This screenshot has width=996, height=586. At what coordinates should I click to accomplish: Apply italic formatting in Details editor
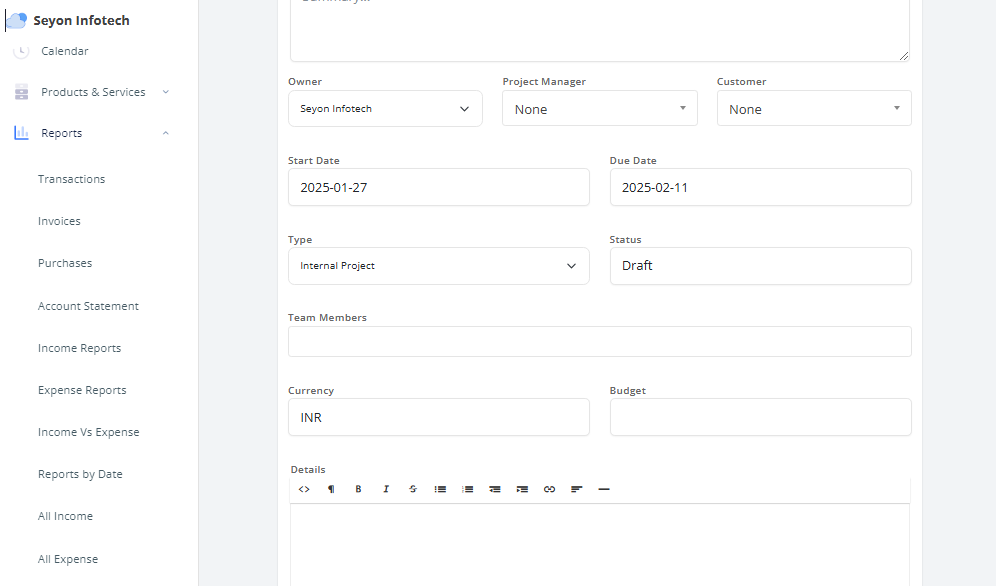click(386, 489)
